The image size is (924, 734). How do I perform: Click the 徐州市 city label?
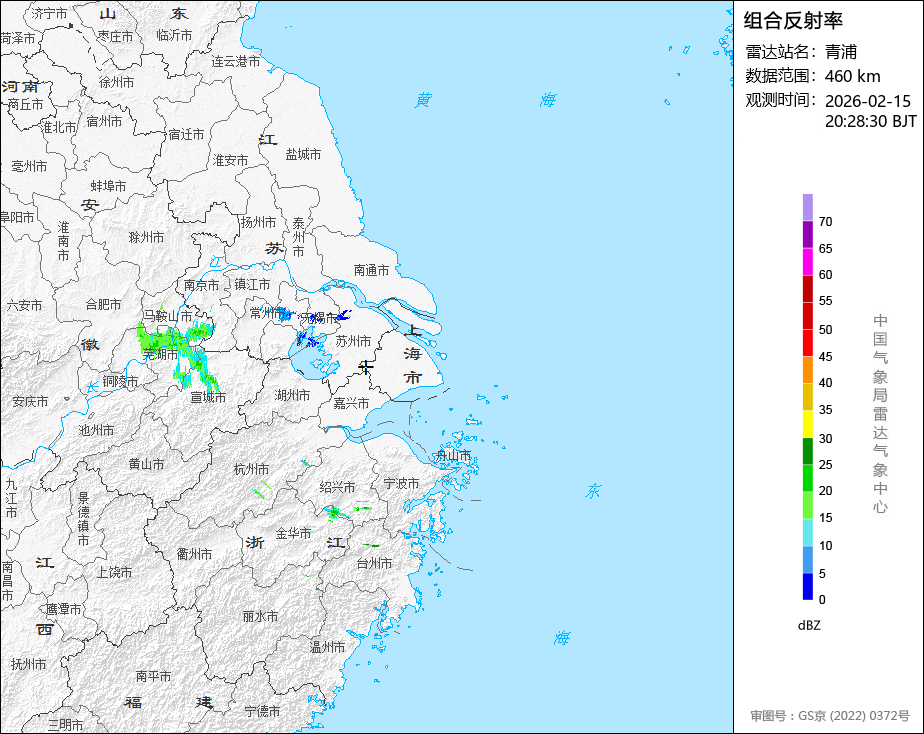(116, 82)
